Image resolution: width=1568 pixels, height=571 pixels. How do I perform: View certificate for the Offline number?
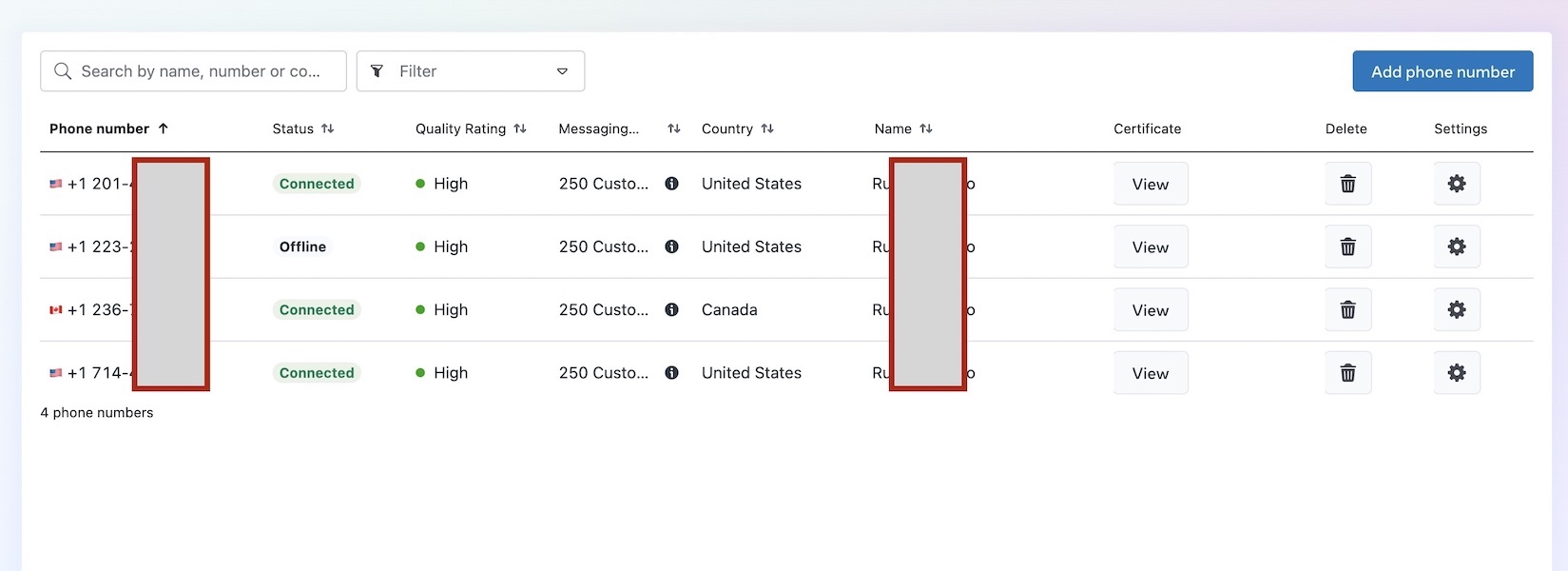(x=1151, y=246)
